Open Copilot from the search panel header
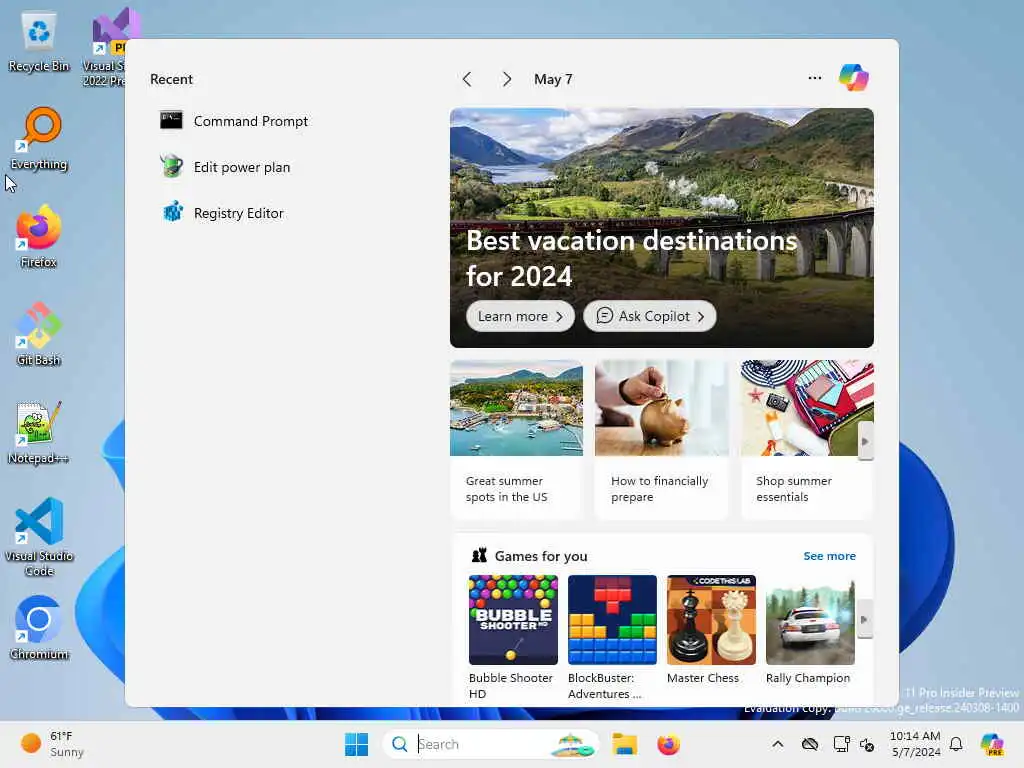This screenshot has height=768, width=1024. [854, 78]
